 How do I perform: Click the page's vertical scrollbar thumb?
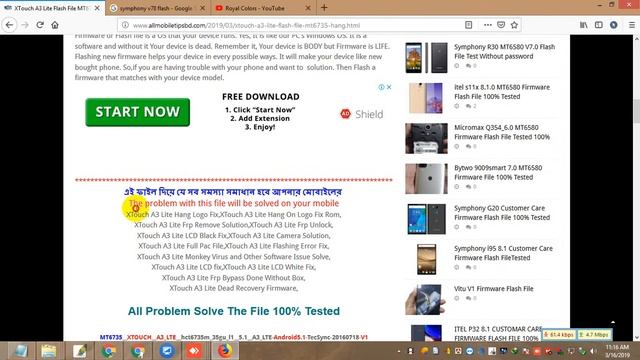[x=636, y=110]
